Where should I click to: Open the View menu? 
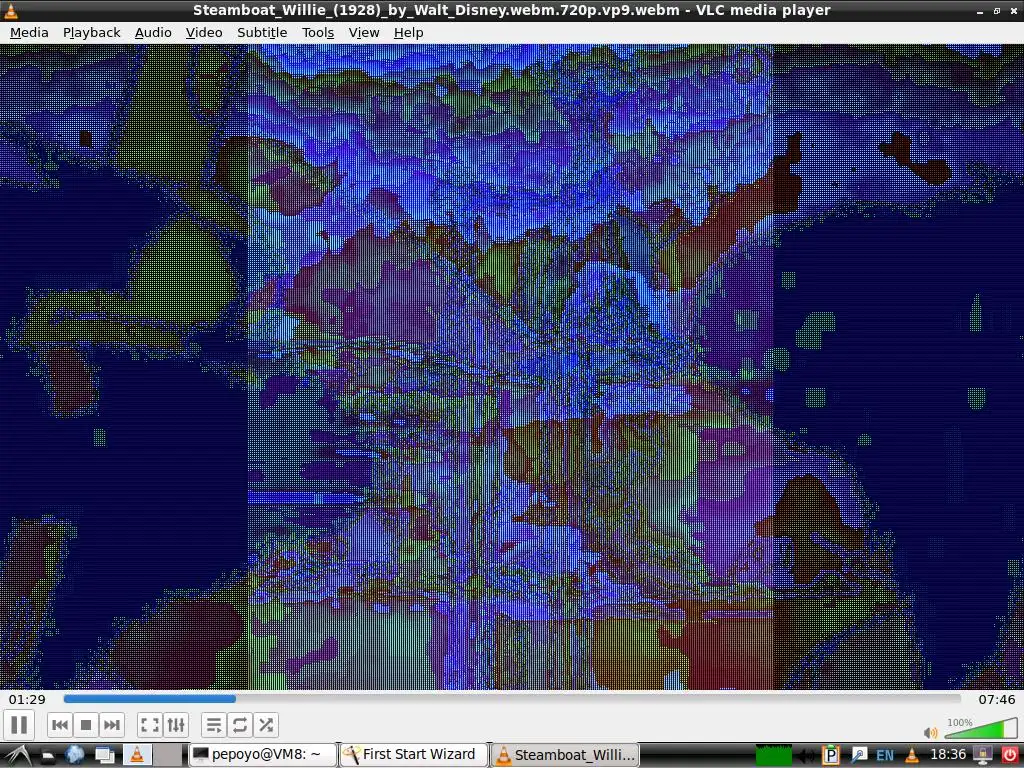click(x=364, y=33)
